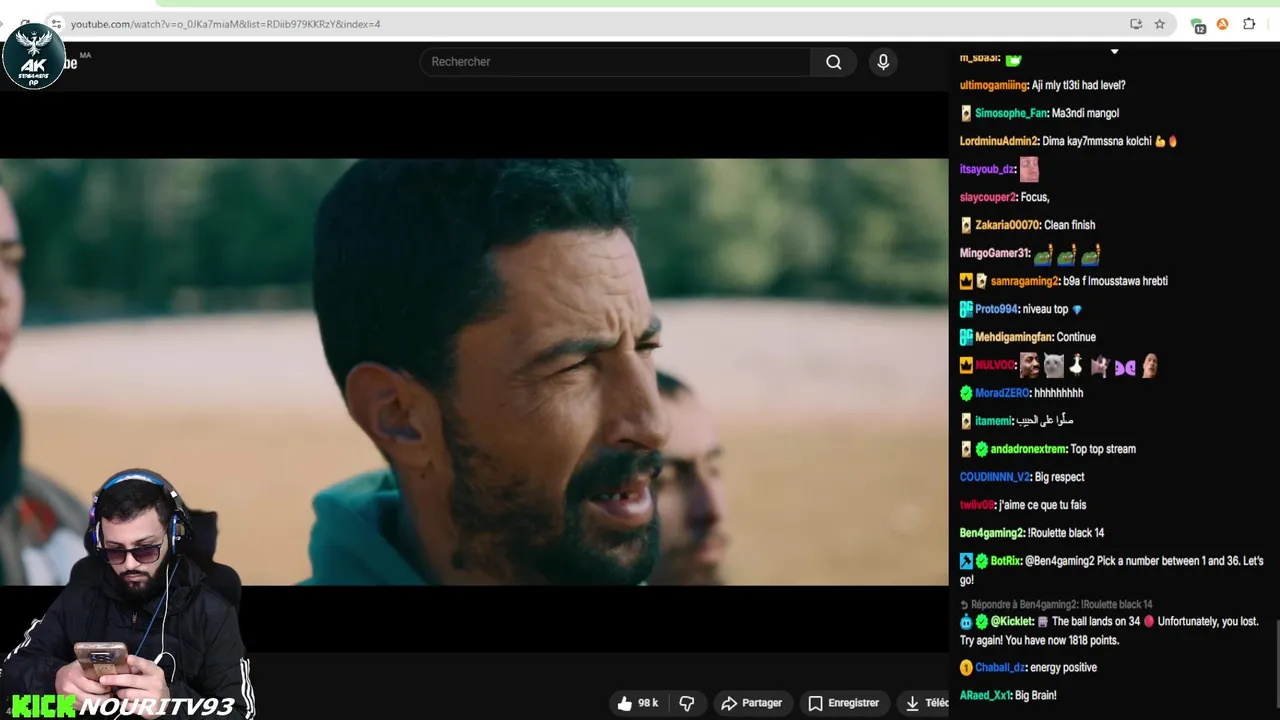Click BotRix bot username in chat
This screenshot has width=1280, height=720.
pyautogui.click(x=1006, y=561)
